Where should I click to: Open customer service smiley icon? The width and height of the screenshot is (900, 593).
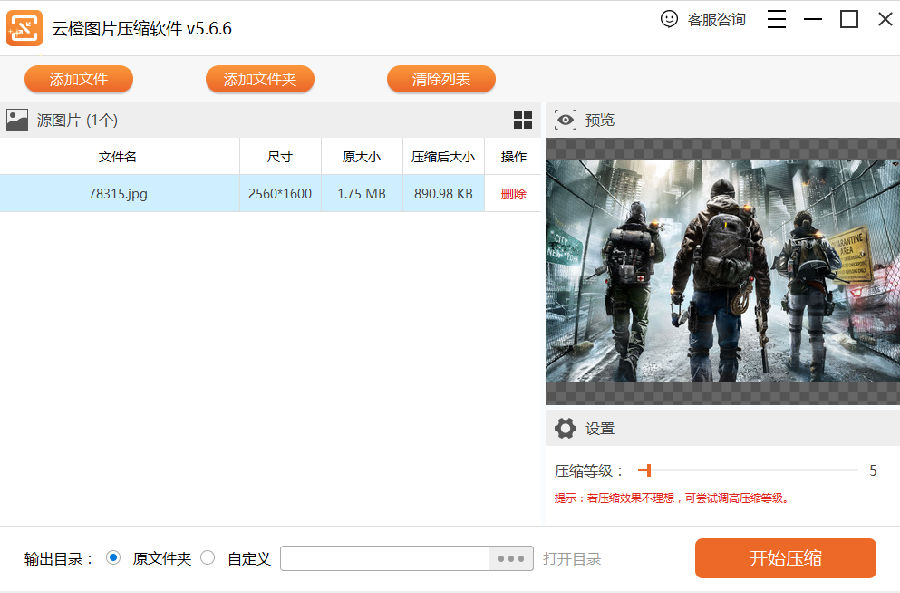pos(669,19)
